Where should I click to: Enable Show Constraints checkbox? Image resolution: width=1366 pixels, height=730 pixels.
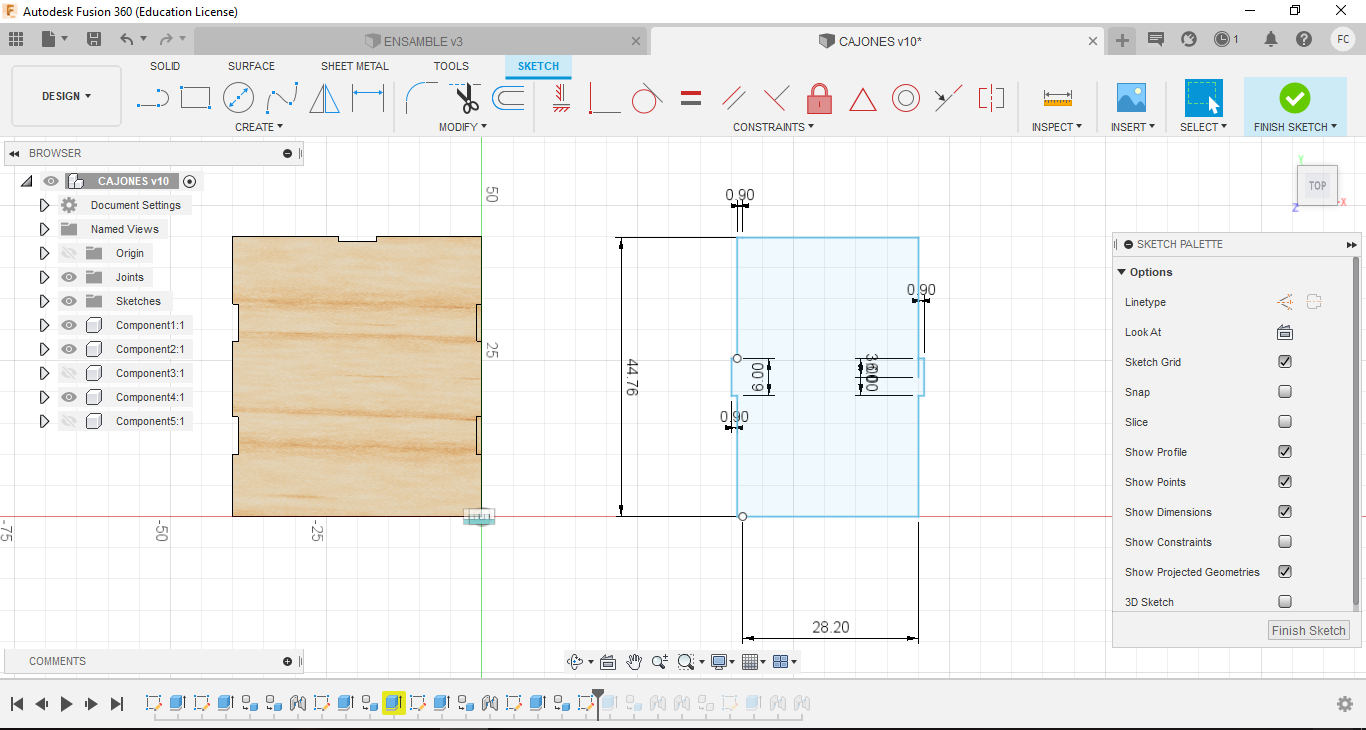(x=1285, y=542)
